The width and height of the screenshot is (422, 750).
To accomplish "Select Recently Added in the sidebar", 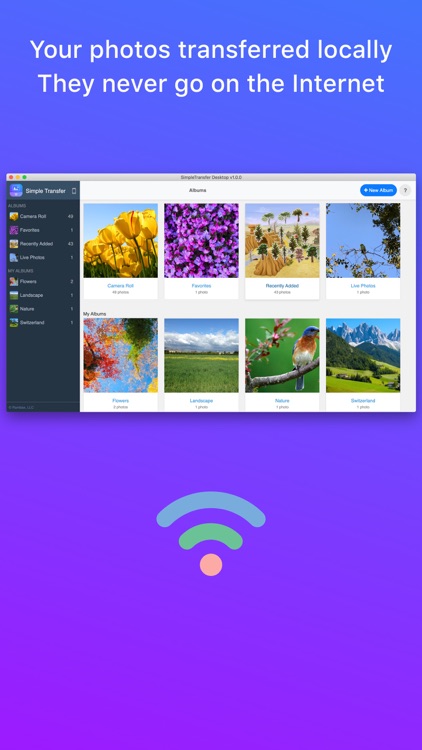I will tap(43, 244).
